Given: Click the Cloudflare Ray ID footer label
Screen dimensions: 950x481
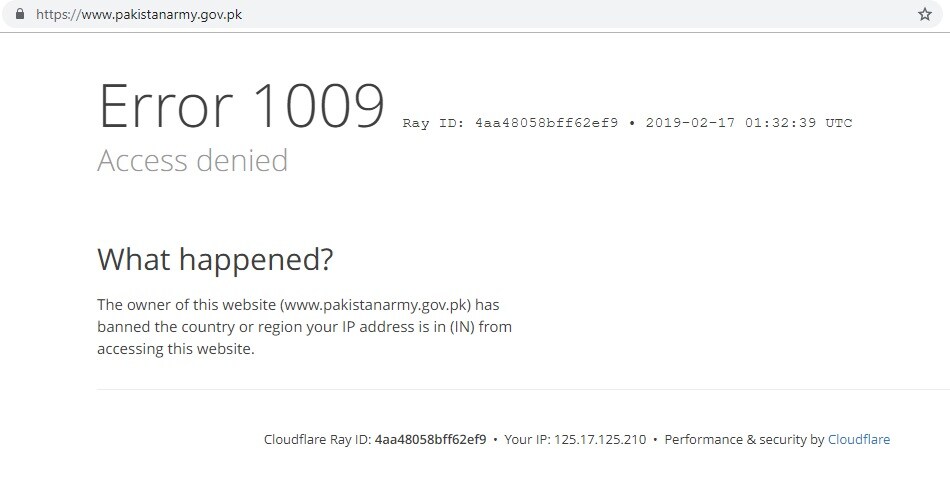Looking at the screenshot, I should (317, 439).
